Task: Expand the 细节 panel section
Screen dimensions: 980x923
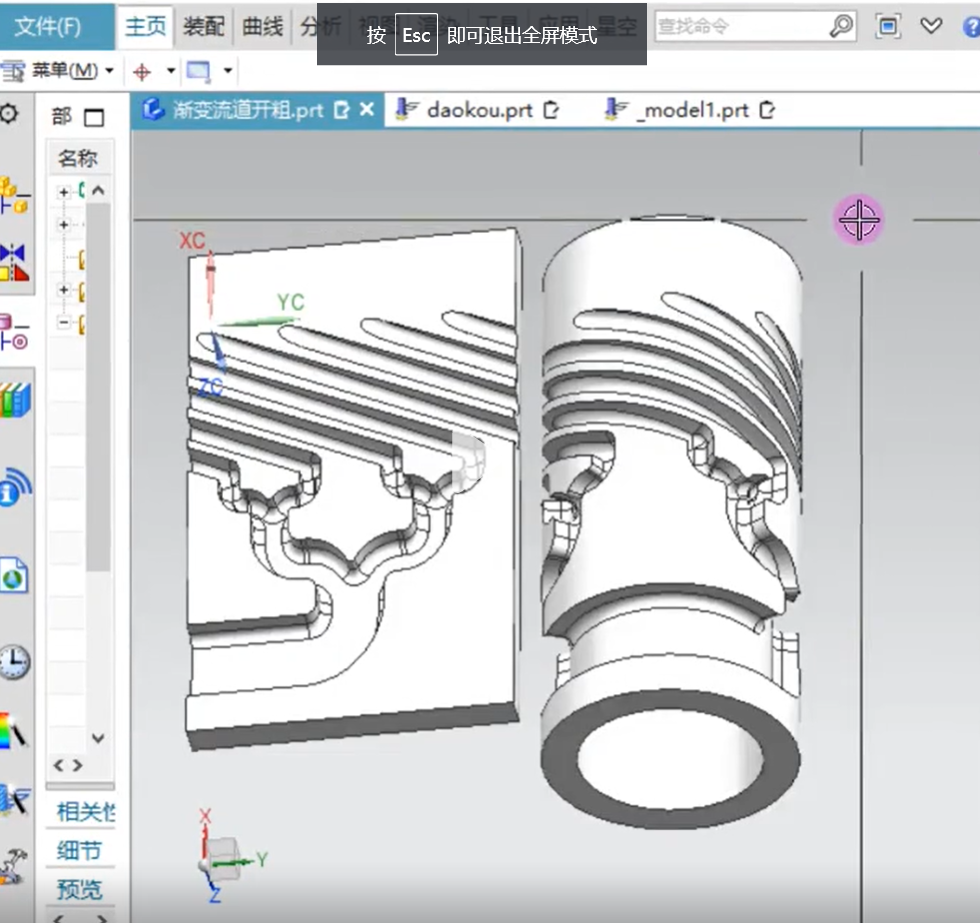Action: [80, 851]
